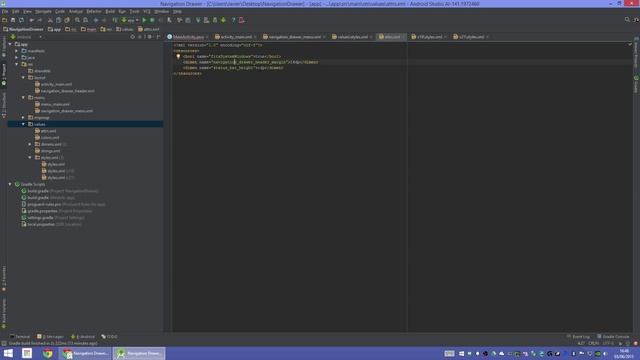Open the Analyze menu
Image resolution: width=640 pixels, height=360 pixels.
coord(76,11)
